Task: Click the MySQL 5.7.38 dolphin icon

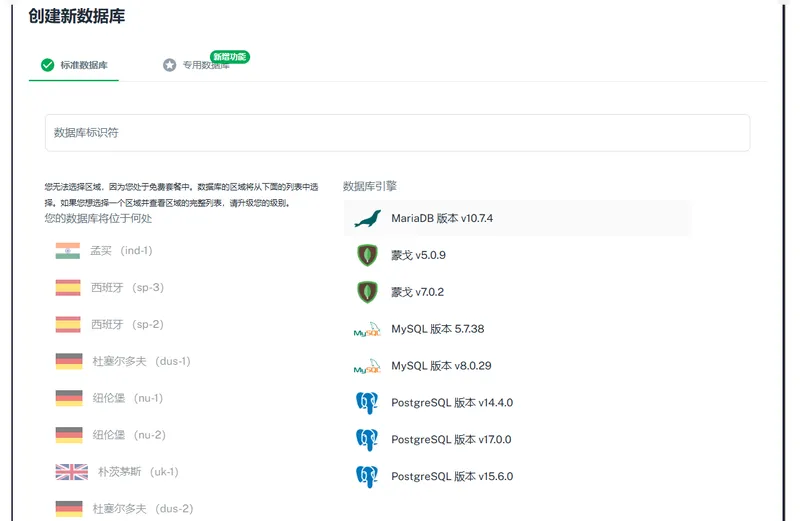Action: [x=367, y=329]
